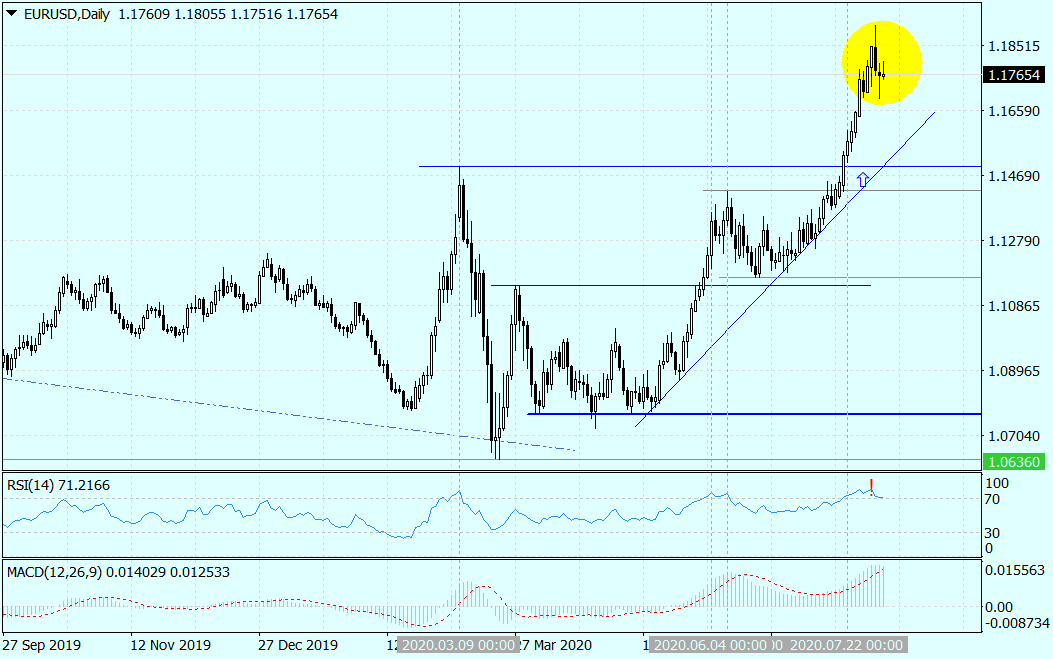The width and height of the screenshot is (1053, 659).
Task: Select the EURUSD,Daily chart title text
Action: click(x=66, y=14)
